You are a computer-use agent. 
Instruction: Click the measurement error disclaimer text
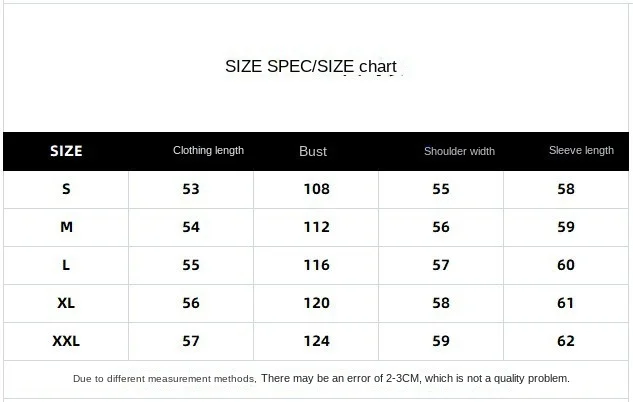point(321,379)
